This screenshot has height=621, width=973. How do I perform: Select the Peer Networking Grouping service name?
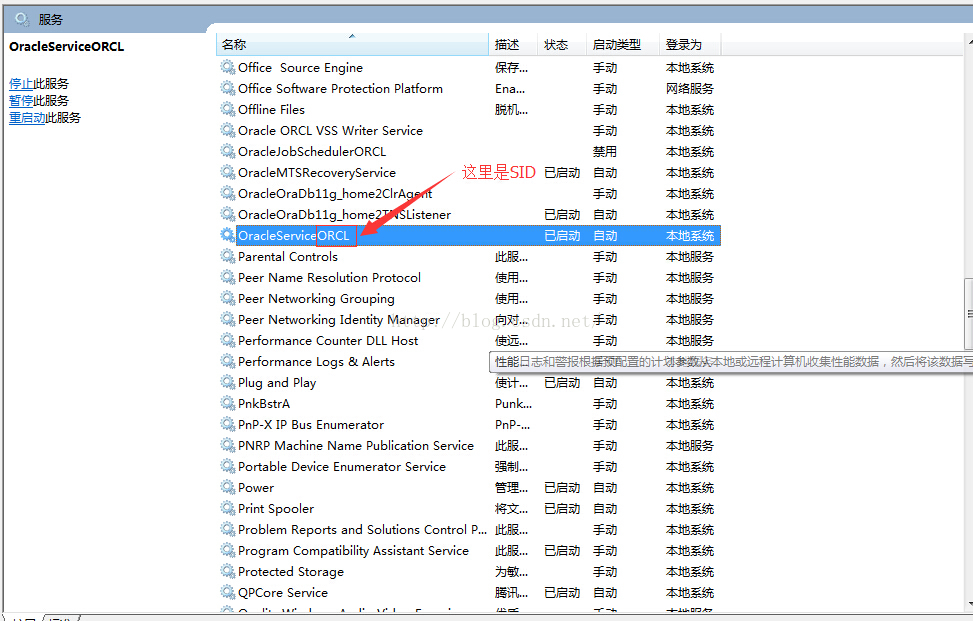click(x=316, y=299)
